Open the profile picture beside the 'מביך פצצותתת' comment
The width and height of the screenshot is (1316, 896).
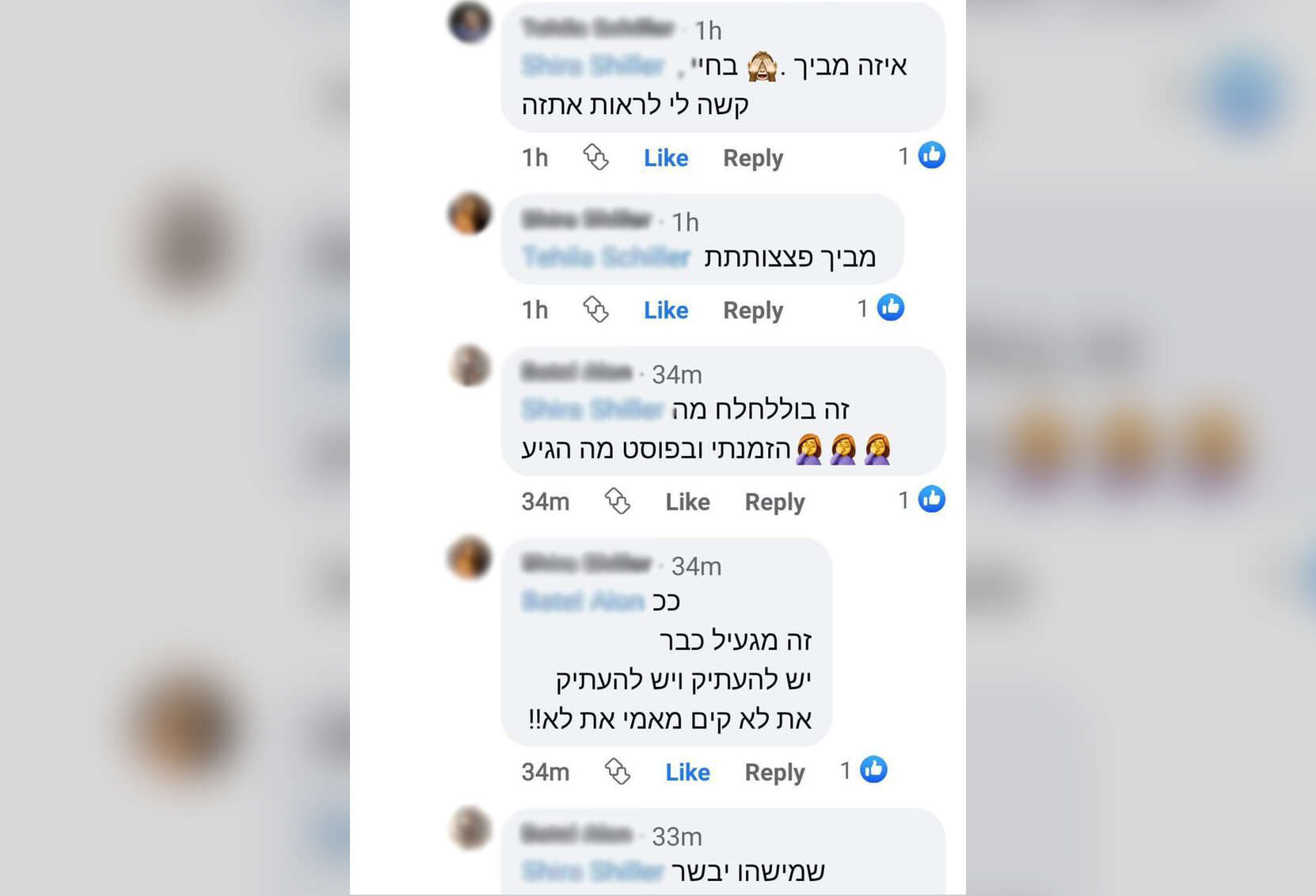pyautogui.click(x=470, y=214)
